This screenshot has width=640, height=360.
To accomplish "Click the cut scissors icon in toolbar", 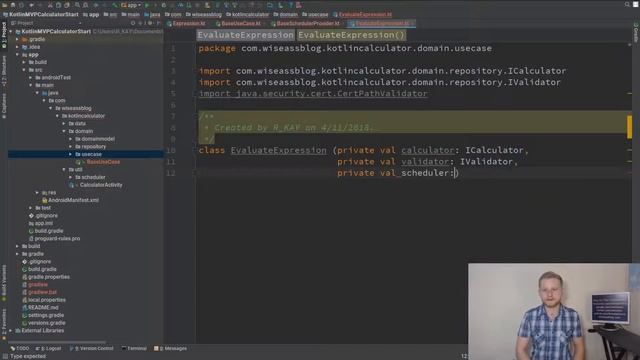I will [x=50, y=5].
